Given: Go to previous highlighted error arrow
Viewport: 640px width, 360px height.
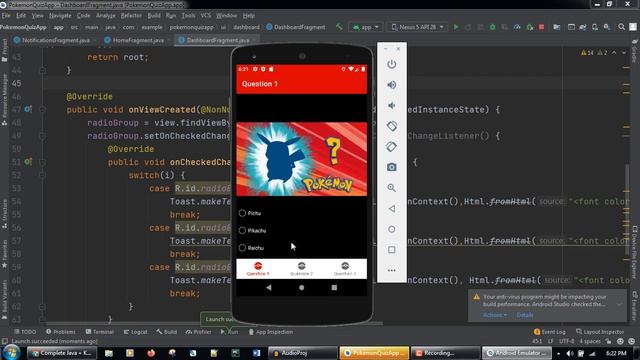Looking at the screenshot, I should 614,53.
